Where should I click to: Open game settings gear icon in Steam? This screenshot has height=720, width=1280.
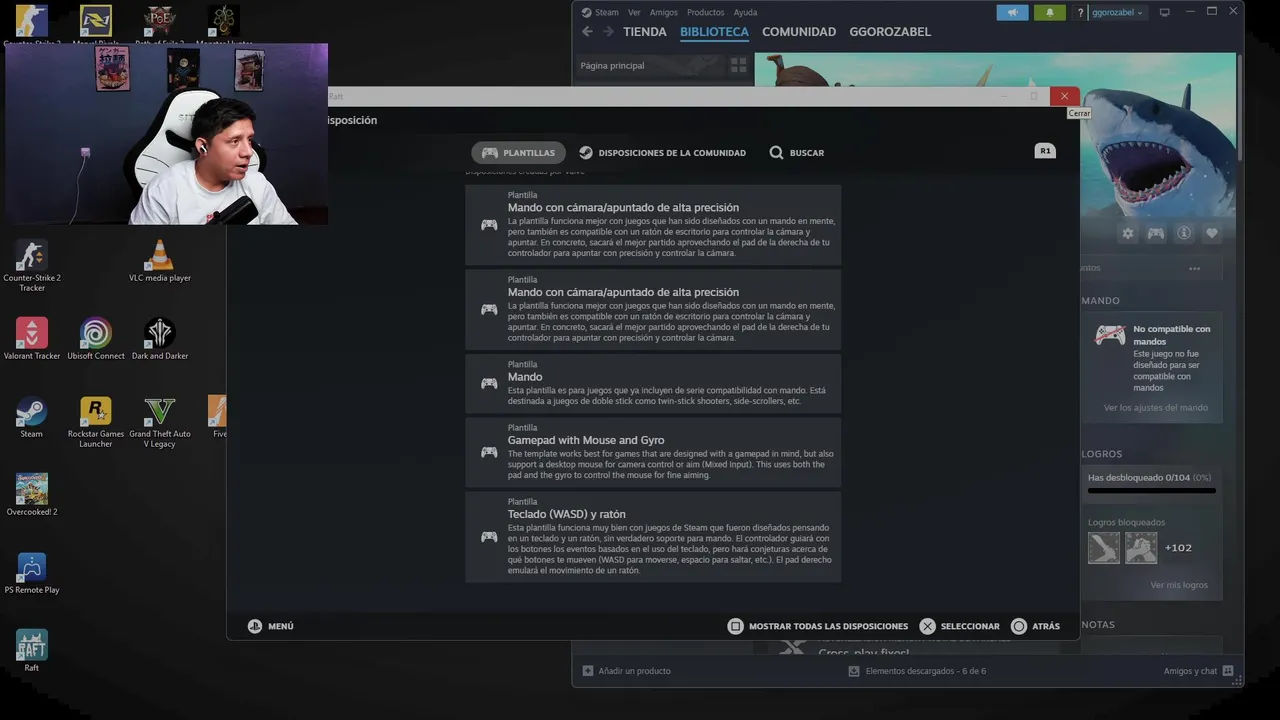(x=1128, y=233)
